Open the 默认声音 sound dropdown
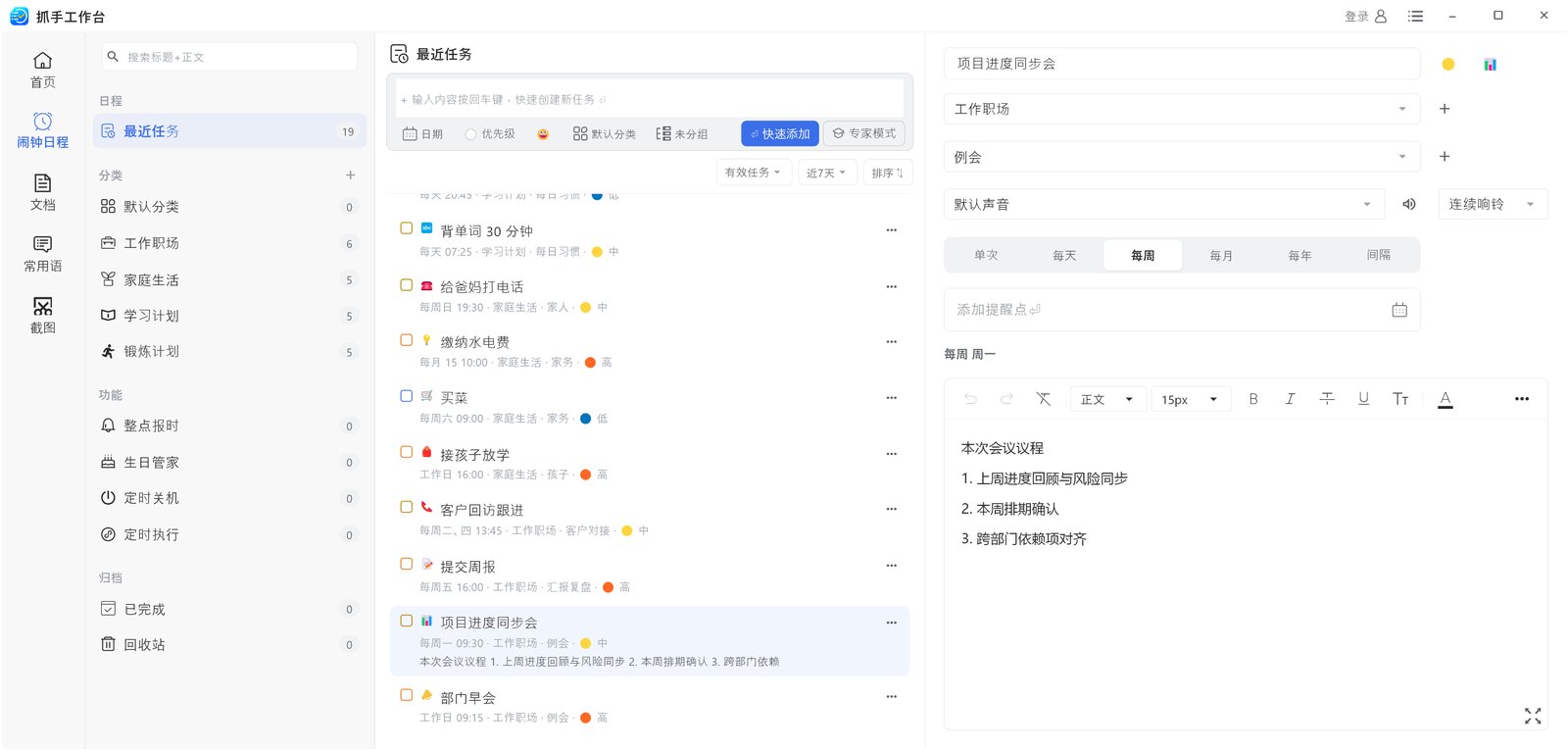 (x=1164, y=204)
